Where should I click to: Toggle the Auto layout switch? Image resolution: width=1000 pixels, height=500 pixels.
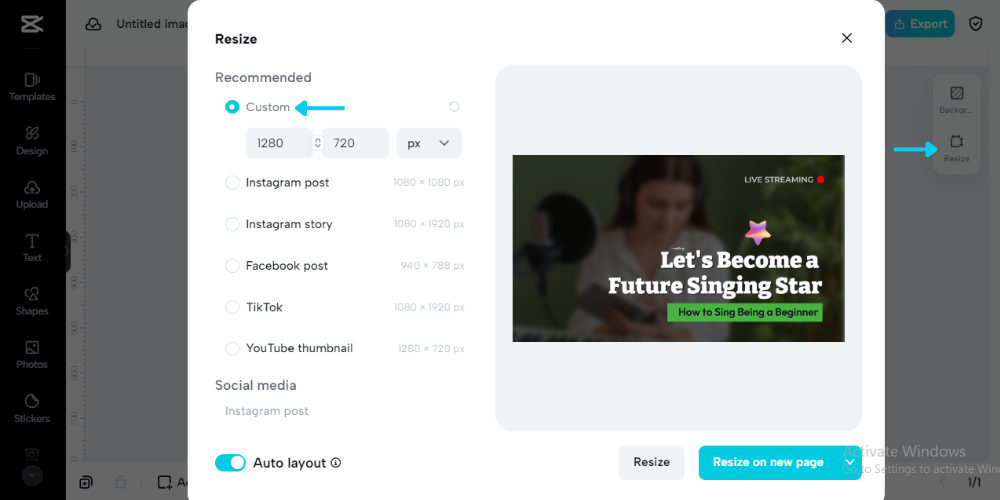[230, 463]
